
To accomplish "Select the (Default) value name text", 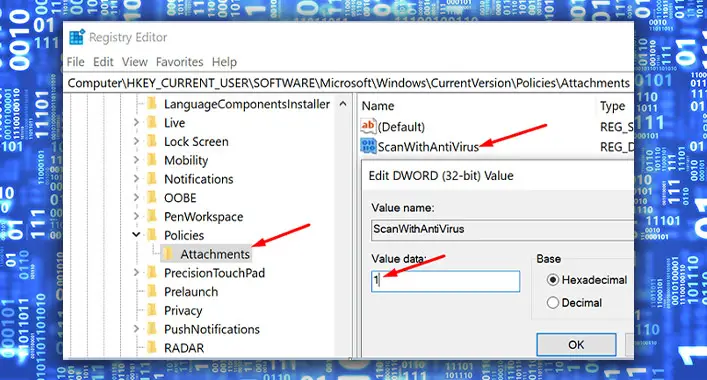I will click(x=401, y=127).
